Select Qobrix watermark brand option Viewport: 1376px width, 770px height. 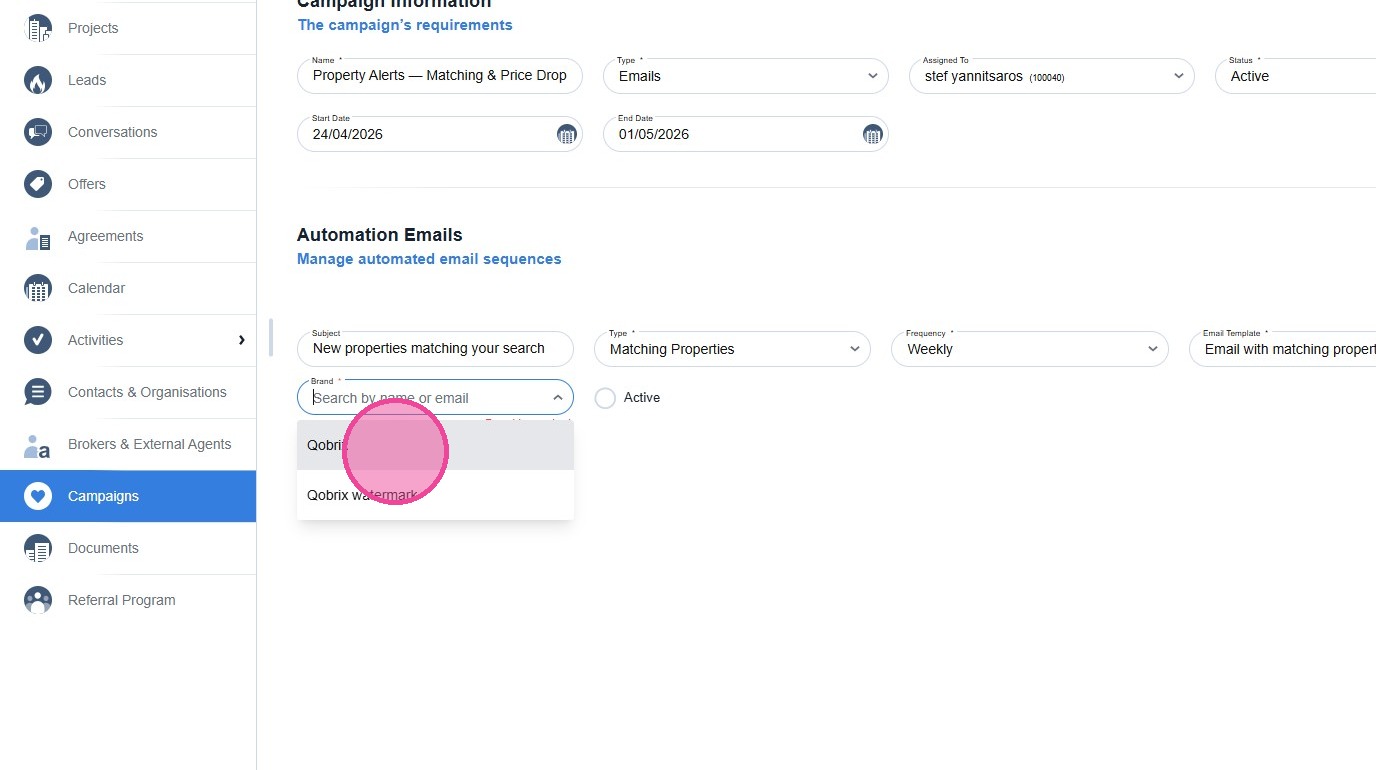[435, 495]
